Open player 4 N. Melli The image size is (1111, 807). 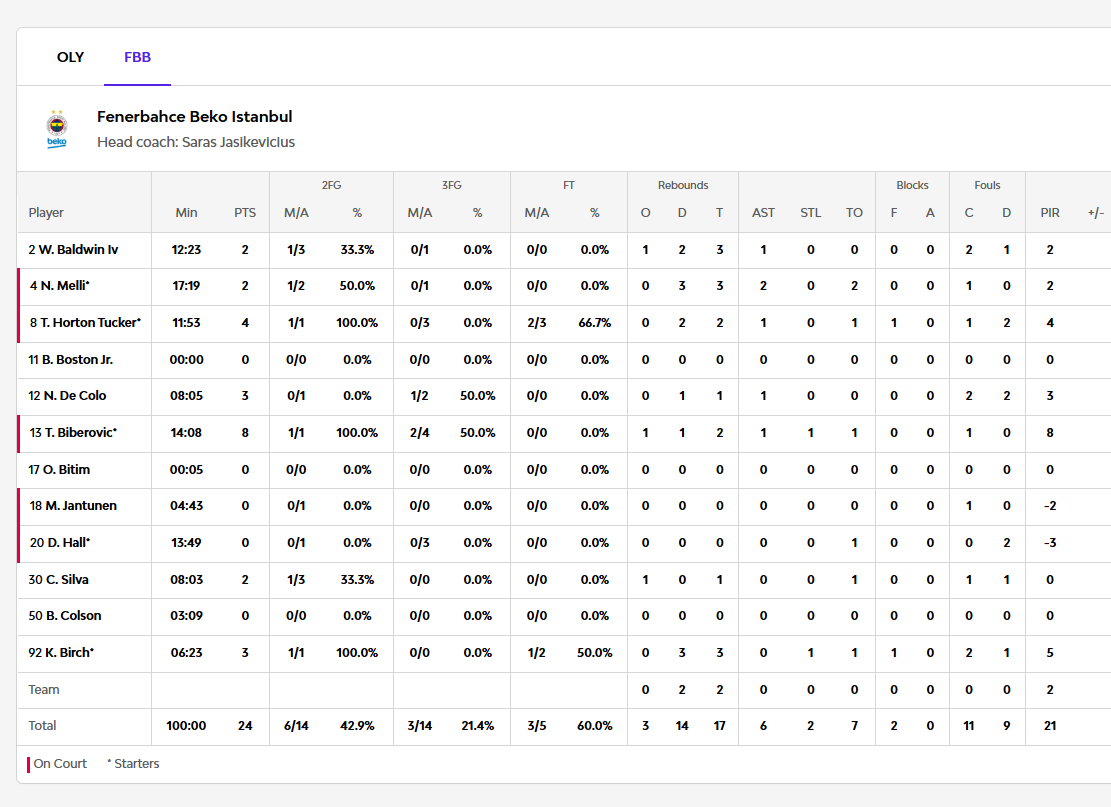pyautogui.click(x=60, y=286)
